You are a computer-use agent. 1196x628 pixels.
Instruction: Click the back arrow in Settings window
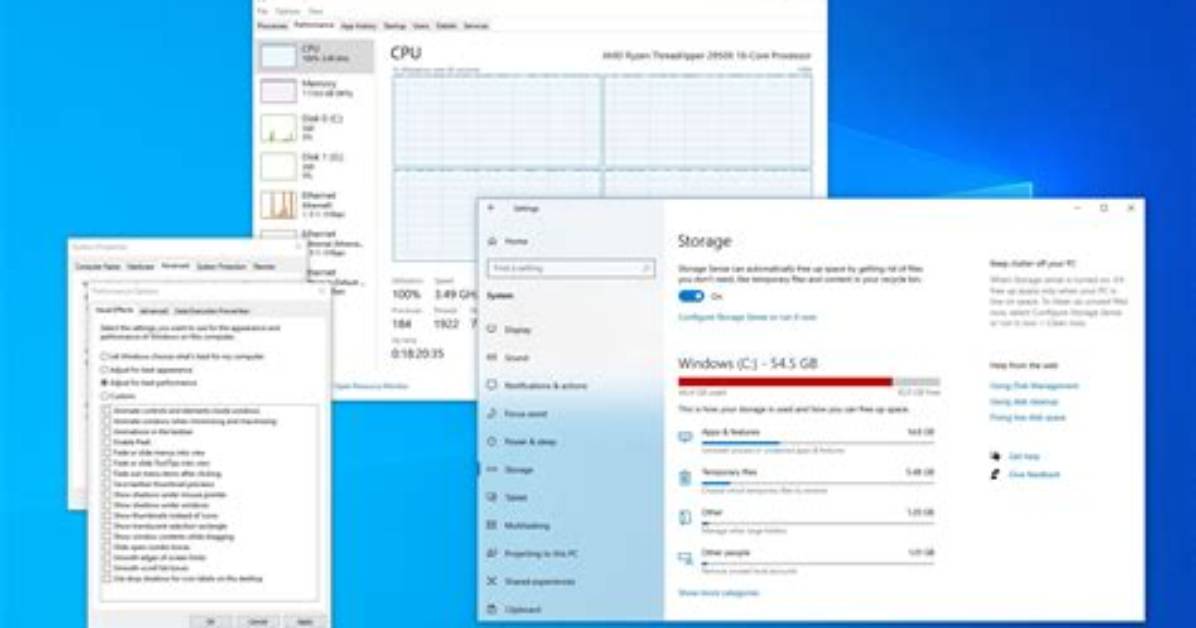coord(491,208)
